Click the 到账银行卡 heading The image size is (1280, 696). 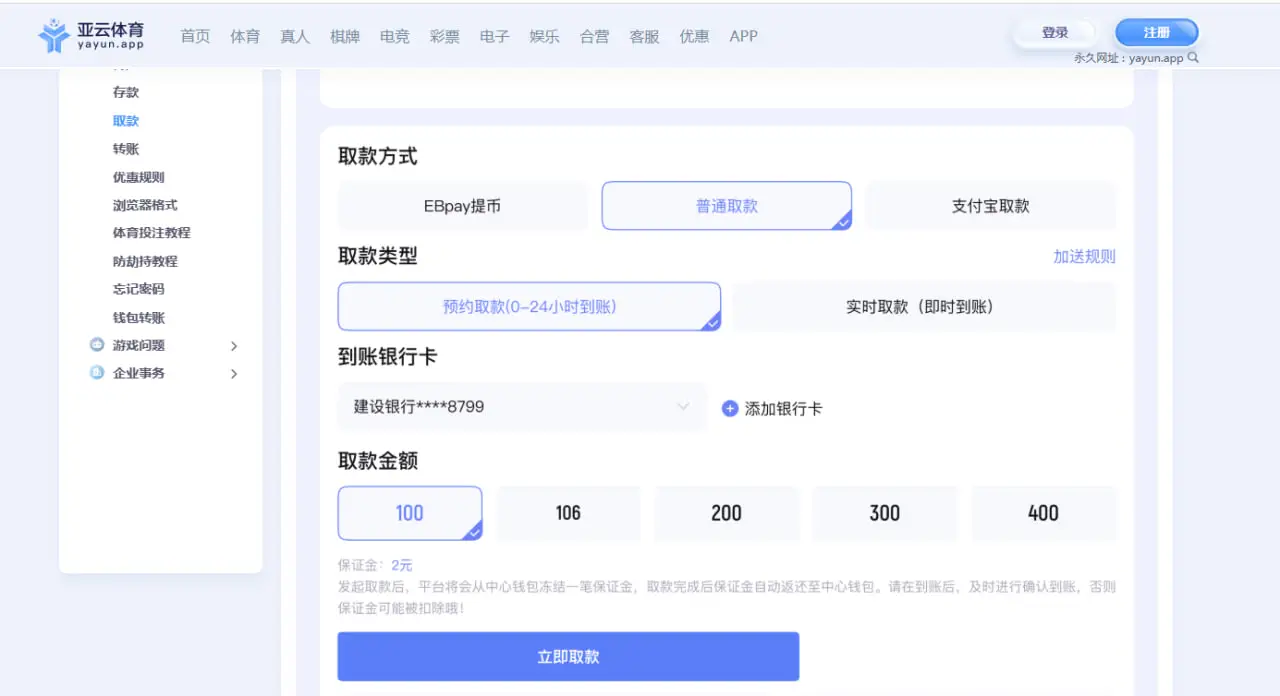click(x=388, y=357)
